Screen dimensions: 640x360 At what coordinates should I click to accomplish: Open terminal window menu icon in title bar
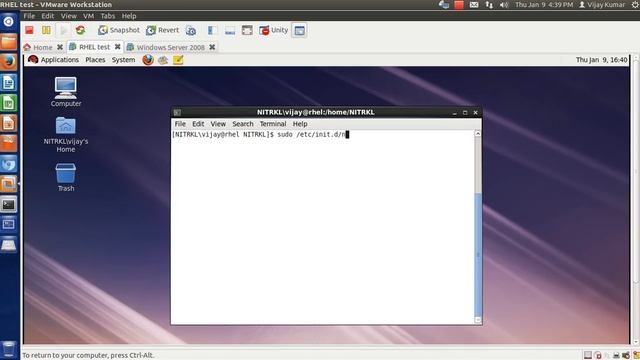click(177, 112)
